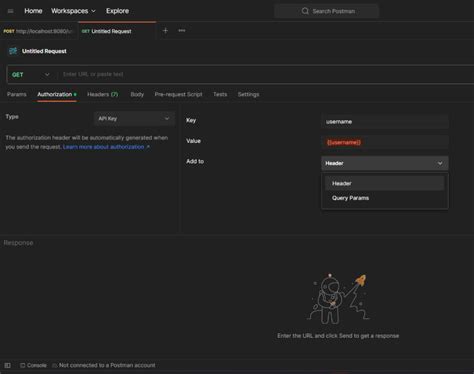Switch to the POST localhost request tab
Screen dimensions: 474x374
coord(39,31)
